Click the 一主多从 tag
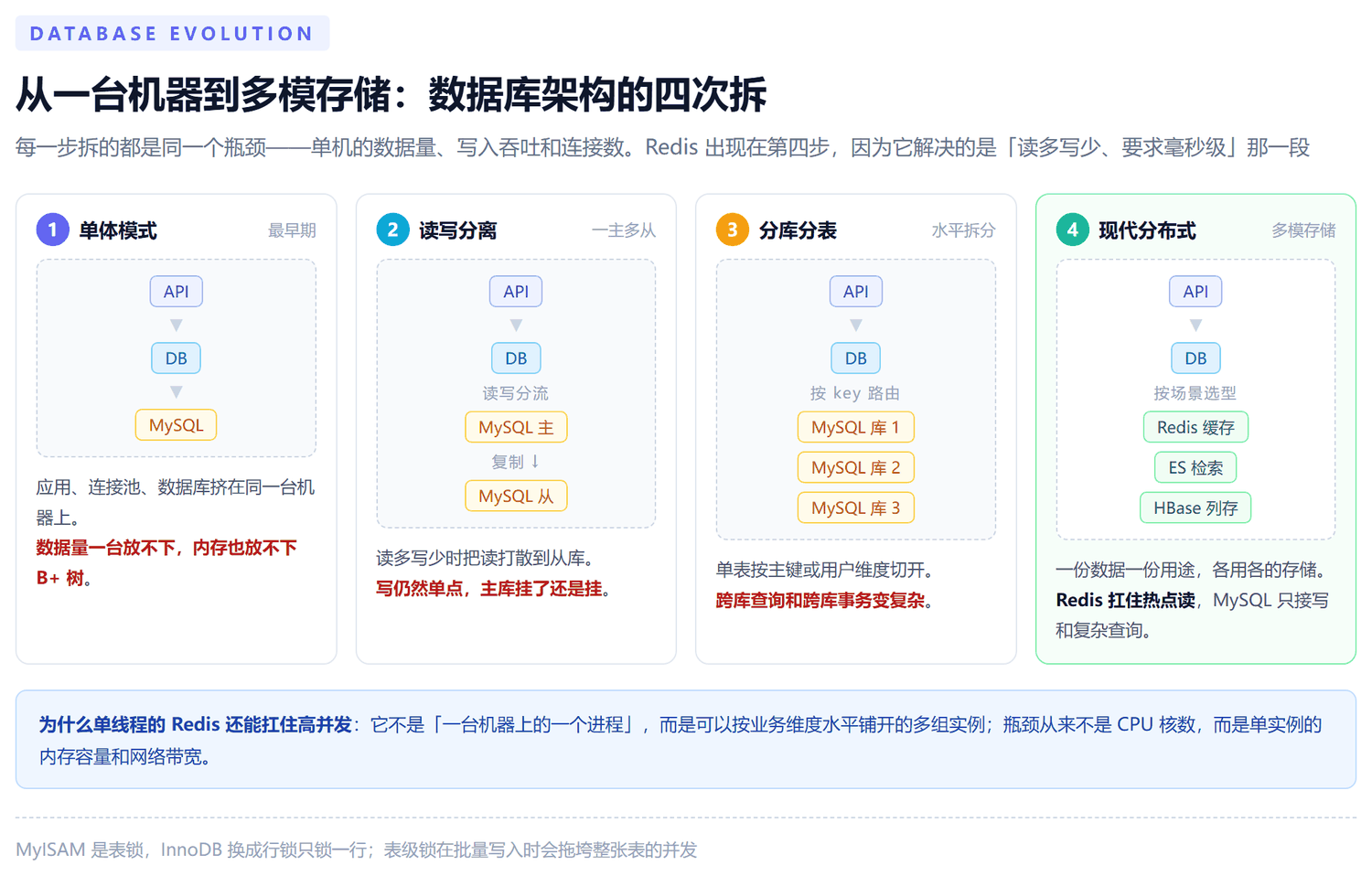Image resolution: width=1372 pixels, height=876 pixels. 624,230
